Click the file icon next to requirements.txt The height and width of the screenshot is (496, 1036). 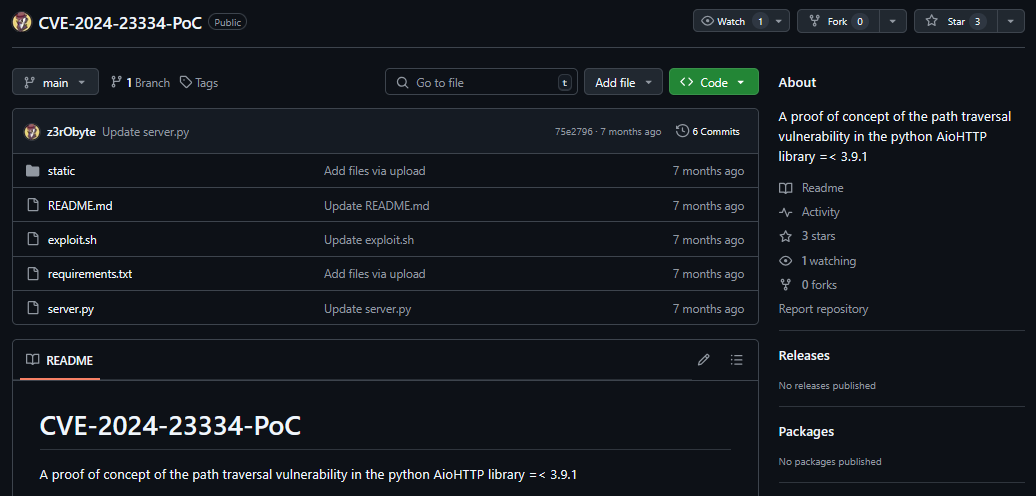pos(33,274)
